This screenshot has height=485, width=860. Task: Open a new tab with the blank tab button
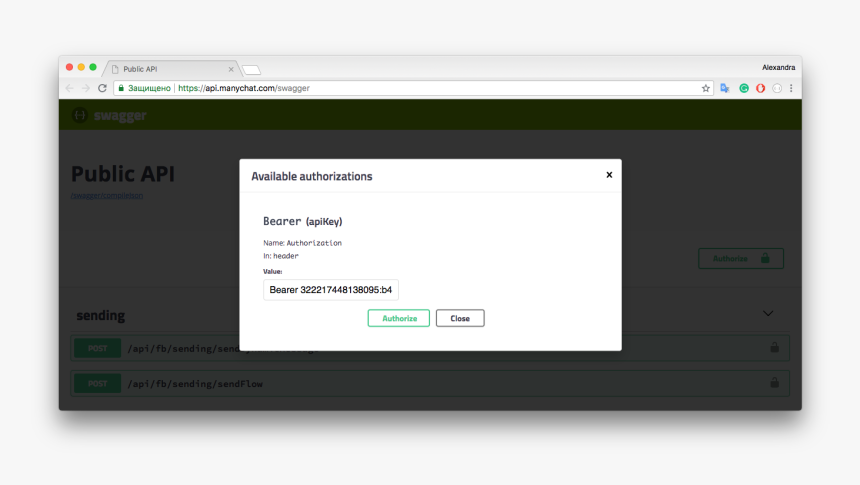251,69
